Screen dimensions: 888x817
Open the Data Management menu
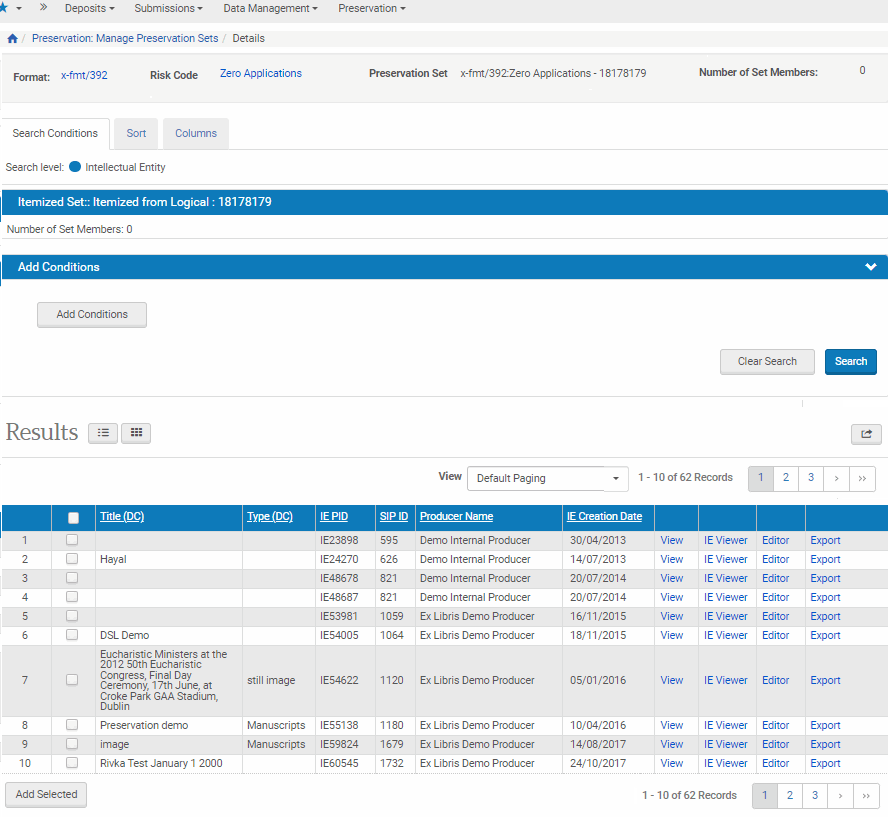click(x=270, y=8)
